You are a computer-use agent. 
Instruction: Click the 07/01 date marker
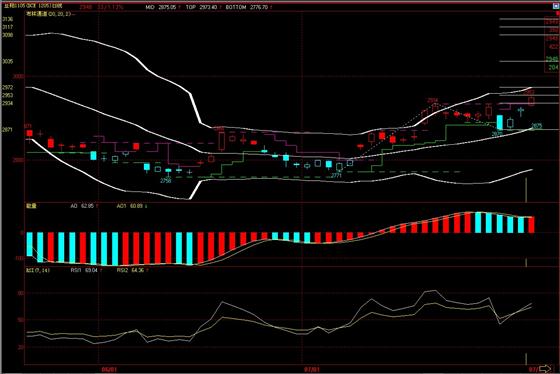(x=312, y=368)
